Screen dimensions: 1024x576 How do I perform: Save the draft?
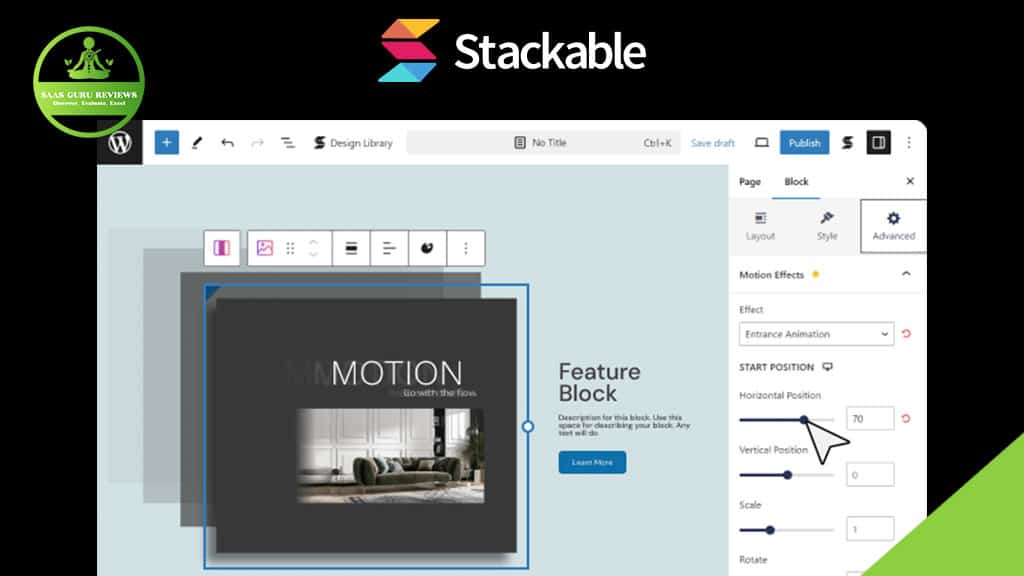click(712, 142)
